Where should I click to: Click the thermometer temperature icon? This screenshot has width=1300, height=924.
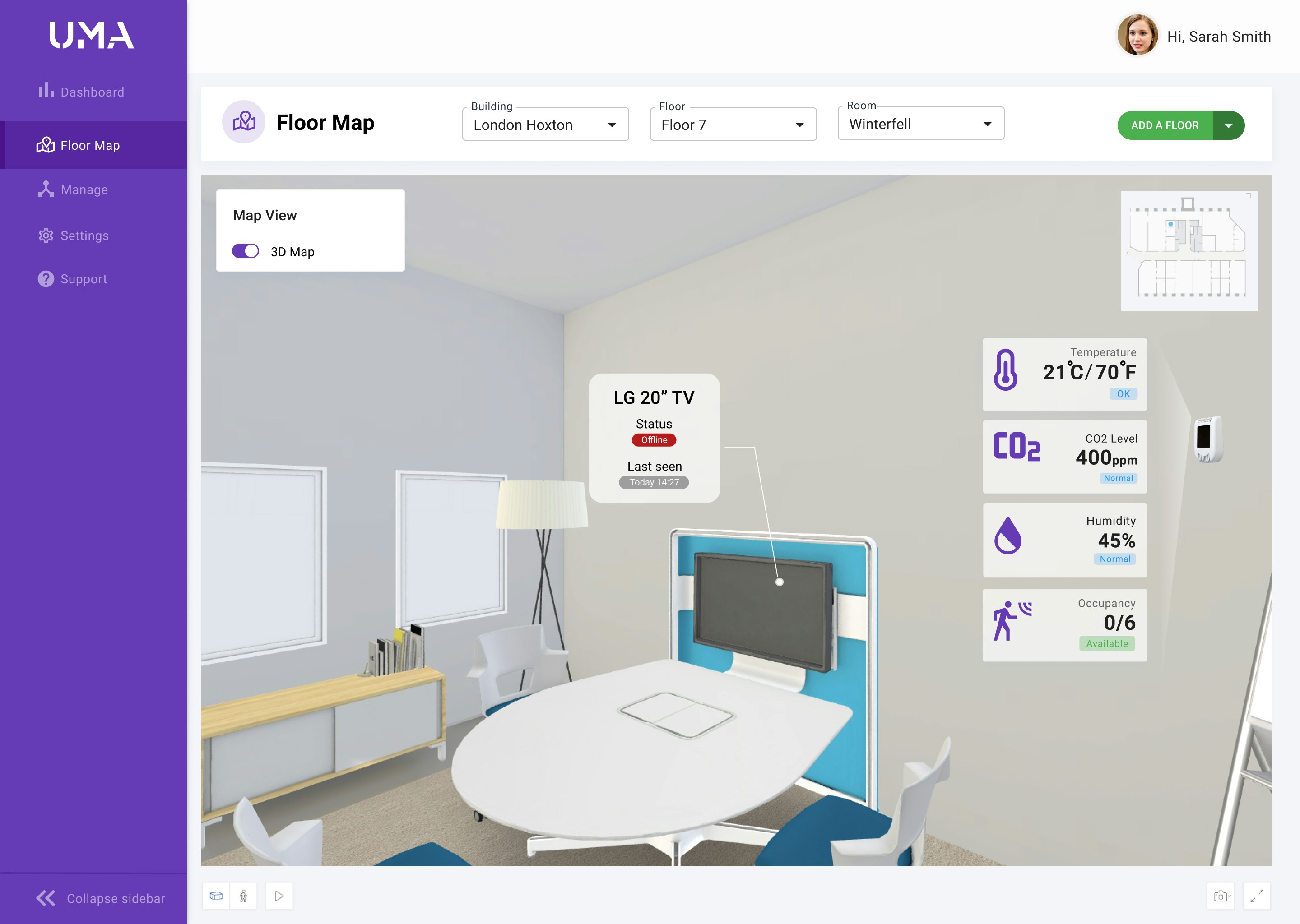[x=1005, y=370]
